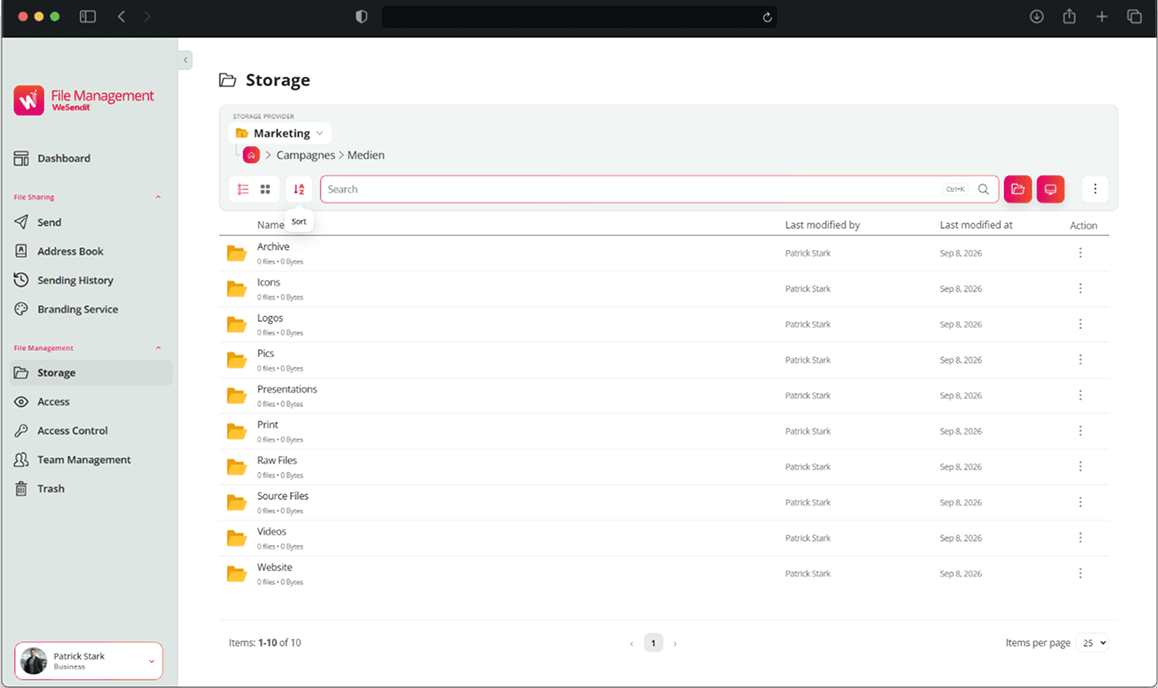Screen dimensions: 1158x688
Task: Click Medien breadcrumb
Action: (366, 155)
